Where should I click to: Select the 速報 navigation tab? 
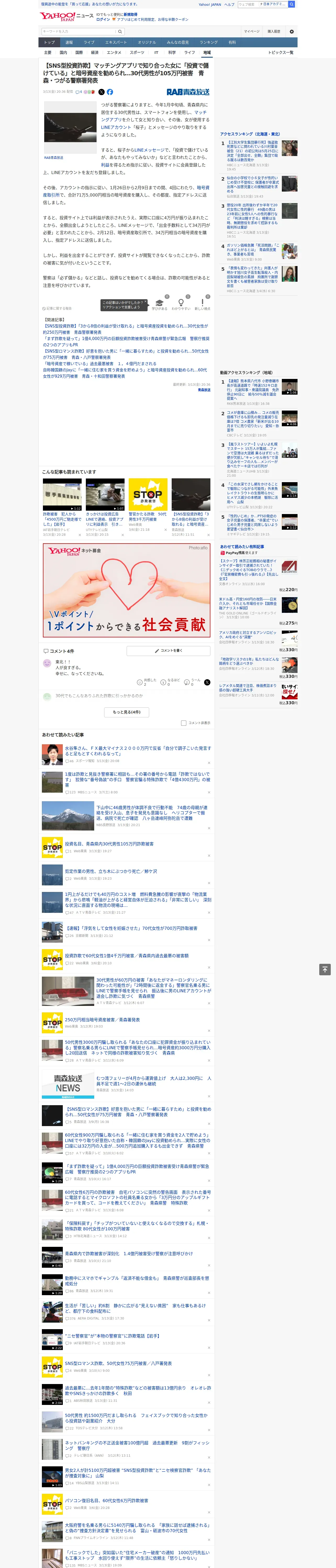tap(69, 43)
